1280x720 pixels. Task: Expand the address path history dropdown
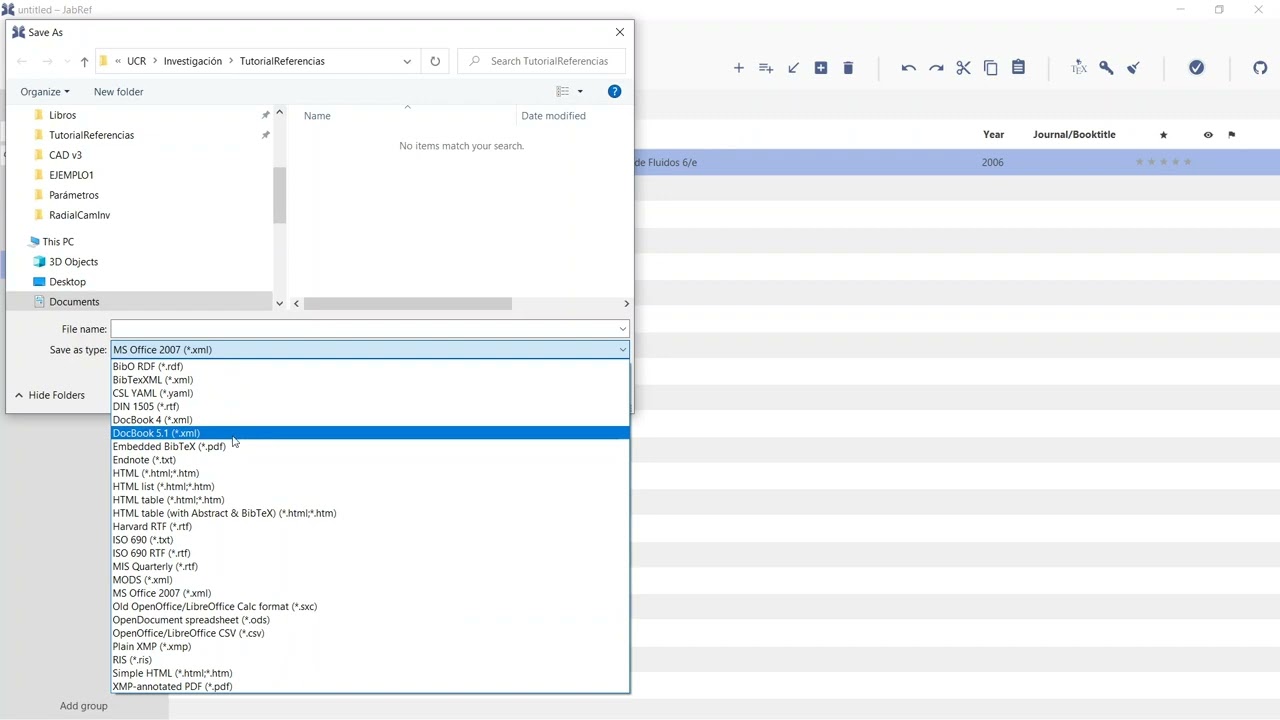point(407,61)
